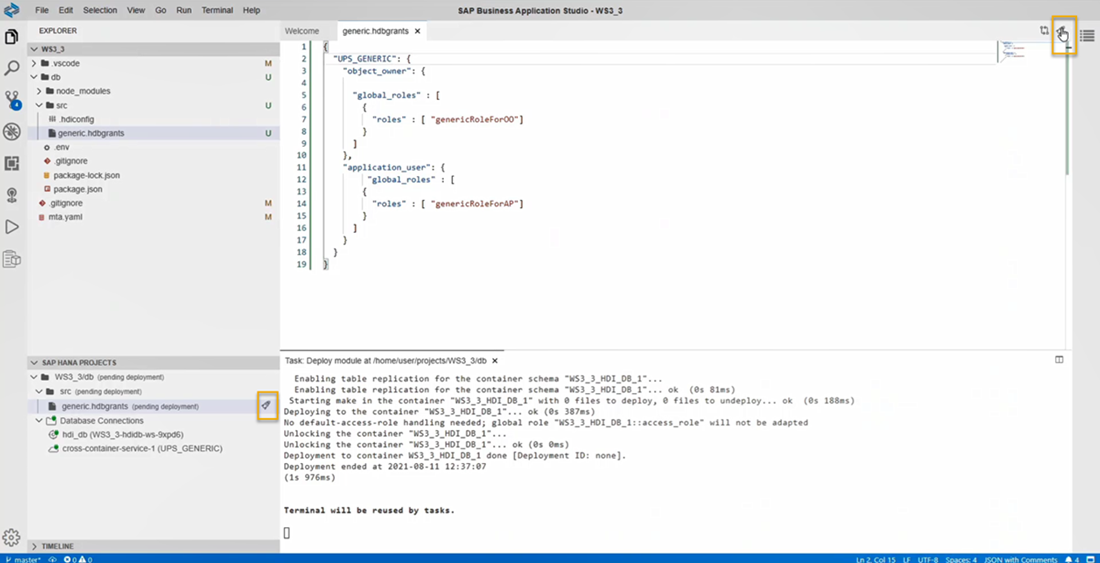Click the errors and warnings count in status bar
Image resolution: width=1100 pixels, height=563 pixels.
point(78,559)
